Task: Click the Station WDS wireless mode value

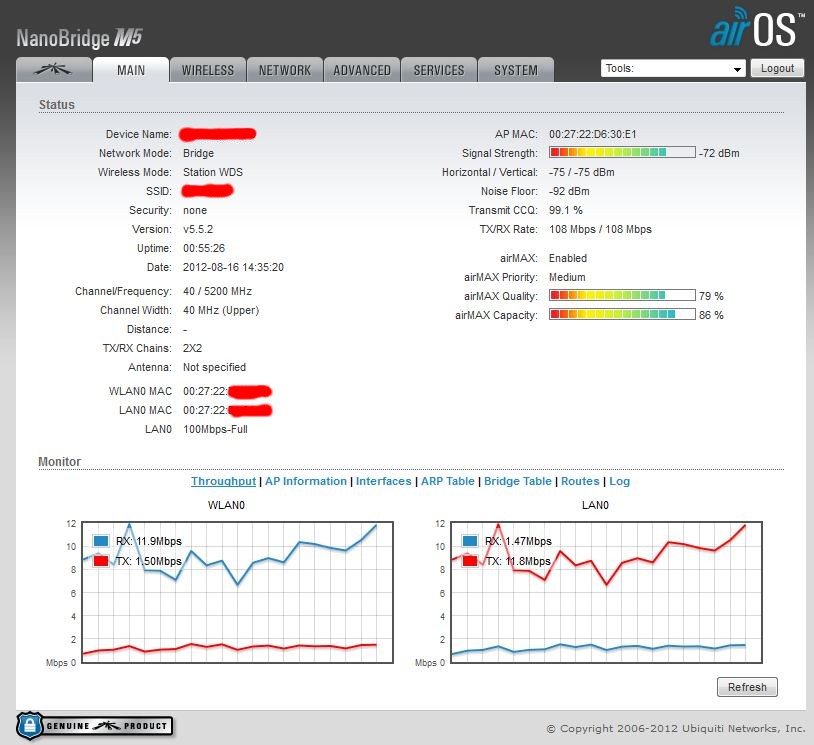Action: click(213, 172)
